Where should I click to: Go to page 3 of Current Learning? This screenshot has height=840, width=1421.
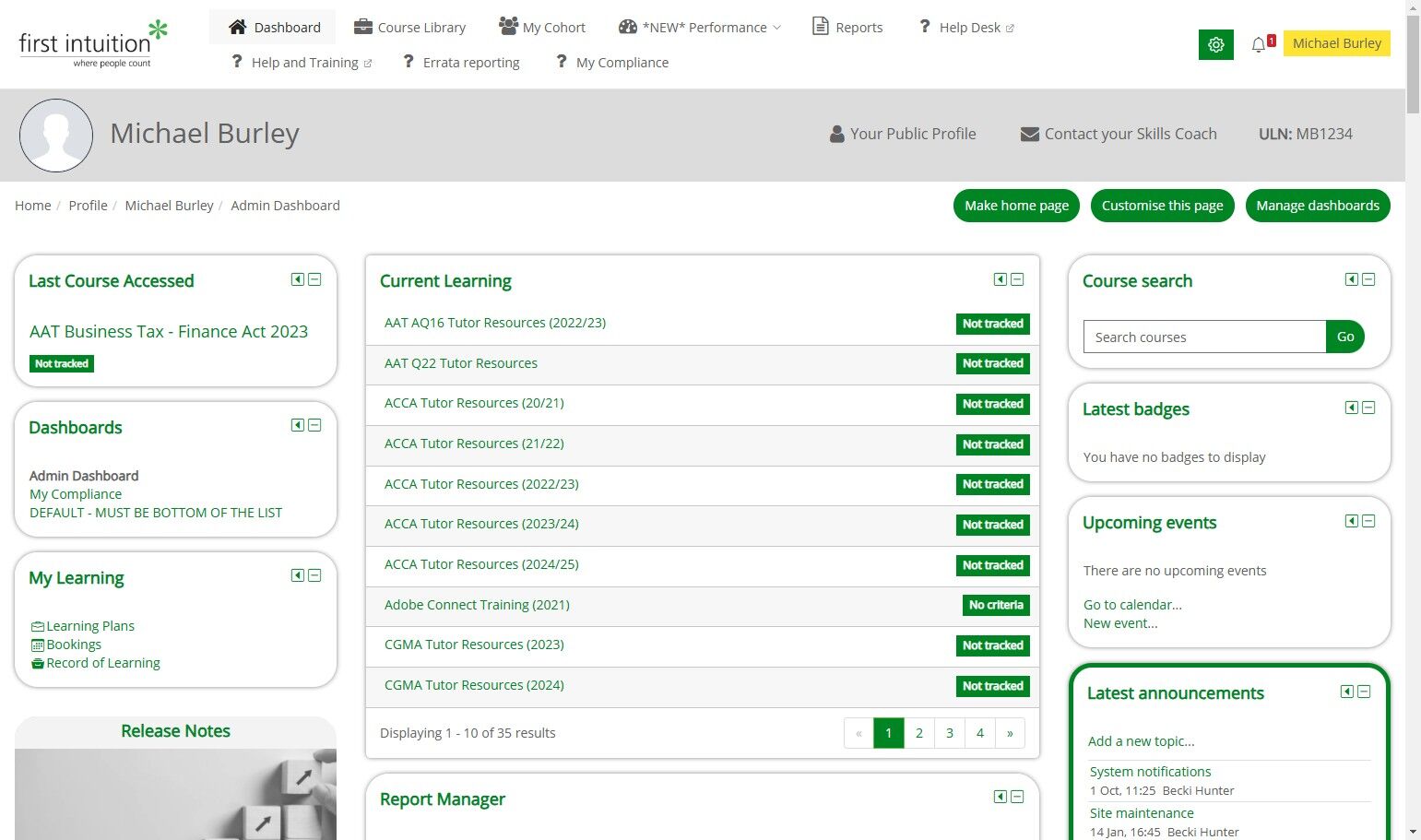click(950, 733)
